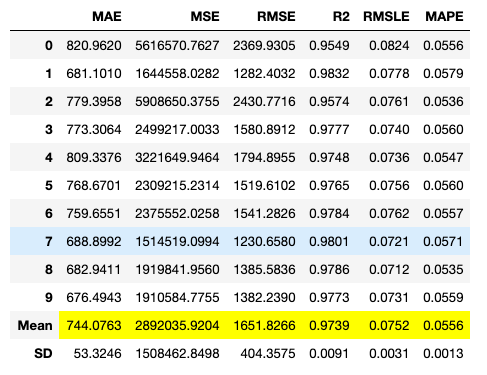Click MAE value 681.1010
487x375 pixels.
pos(94,73)
